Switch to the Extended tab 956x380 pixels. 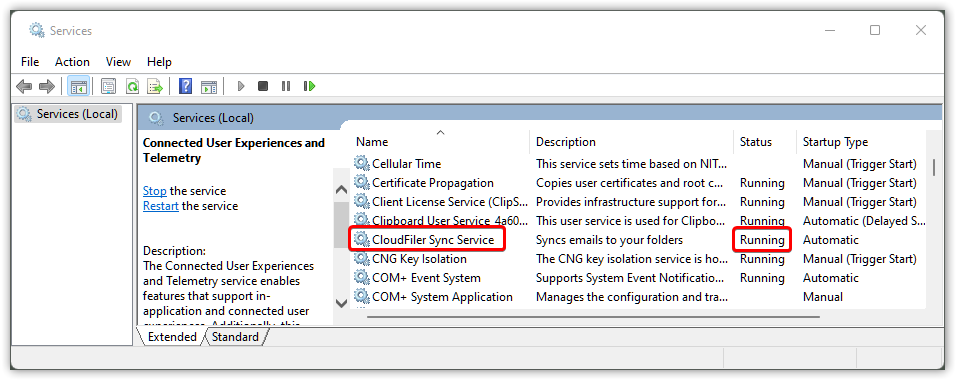pos(172,337)
